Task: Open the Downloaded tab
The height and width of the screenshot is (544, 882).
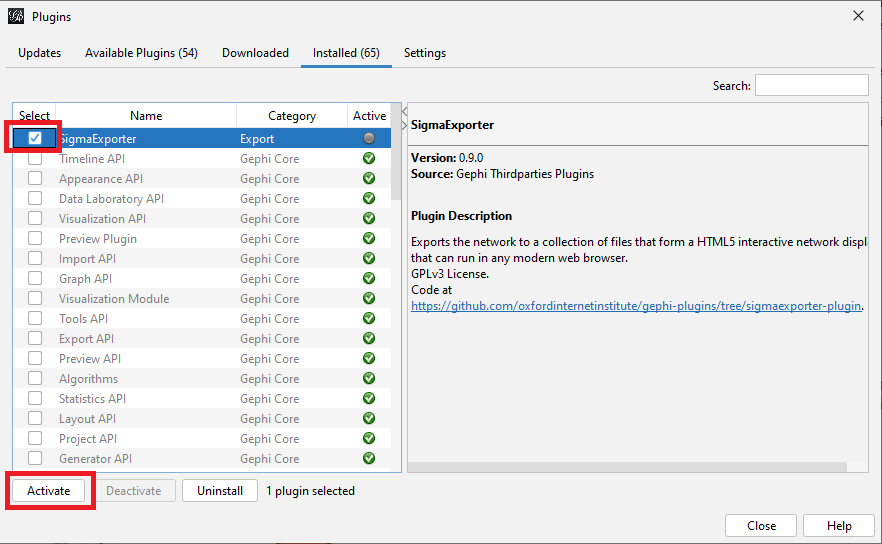Action: click(255, 53)
